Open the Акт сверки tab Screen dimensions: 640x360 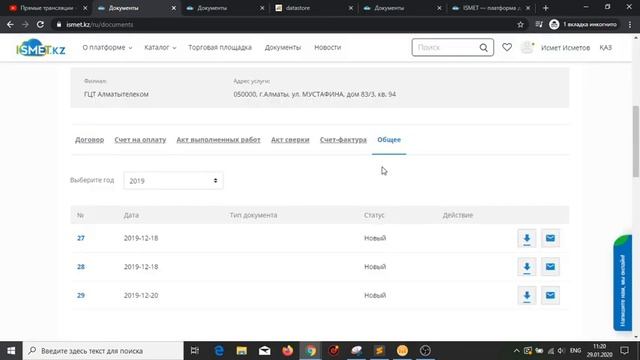(290, 140)
